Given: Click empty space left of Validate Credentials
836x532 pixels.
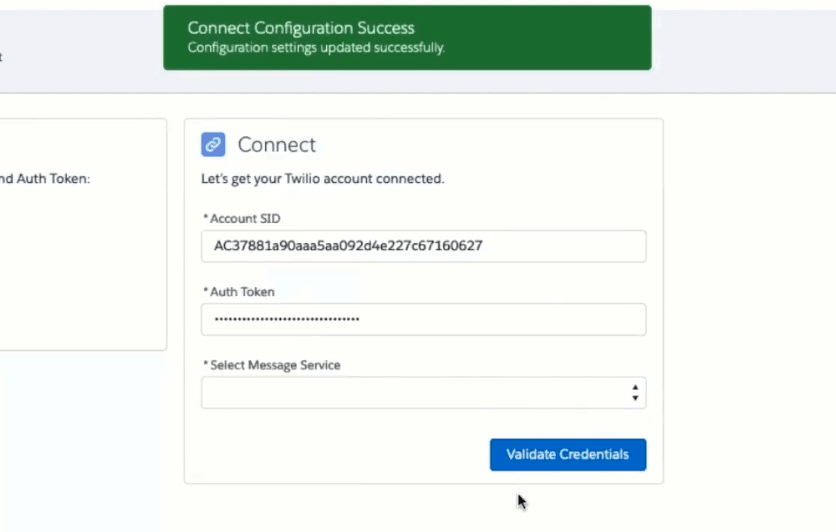Looking at the screenshot, I should pos(340,454).
